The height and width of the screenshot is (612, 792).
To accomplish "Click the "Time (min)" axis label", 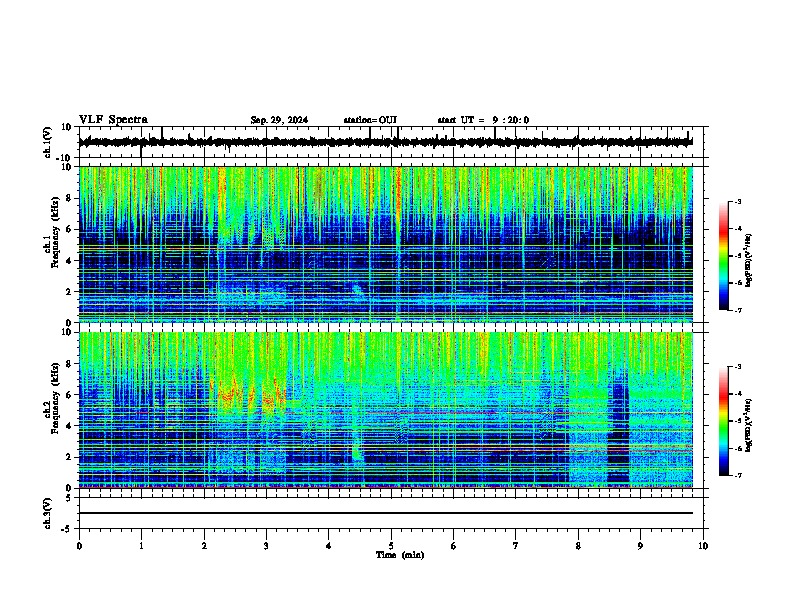I will coord(400,555).
